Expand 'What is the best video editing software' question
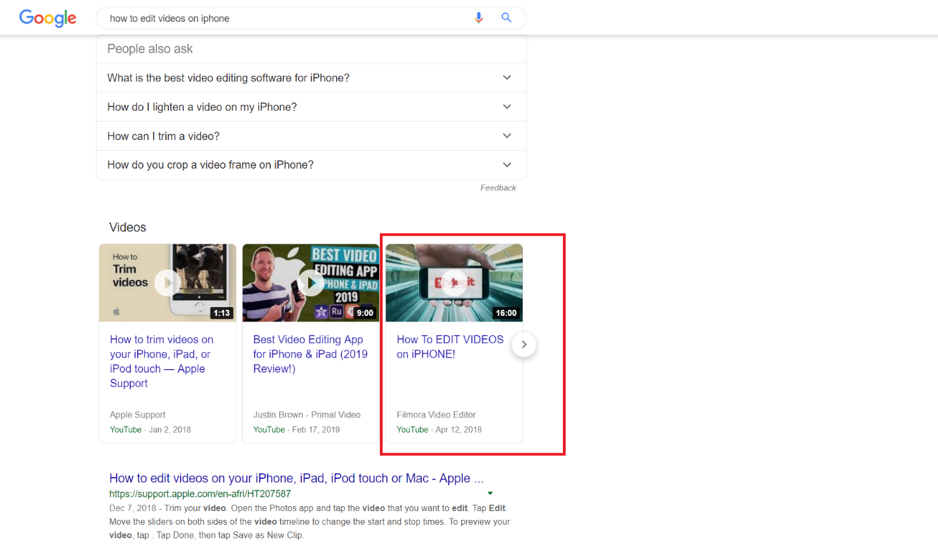The height and width of the screenshot is (548, 938). (x=311, y=78)
